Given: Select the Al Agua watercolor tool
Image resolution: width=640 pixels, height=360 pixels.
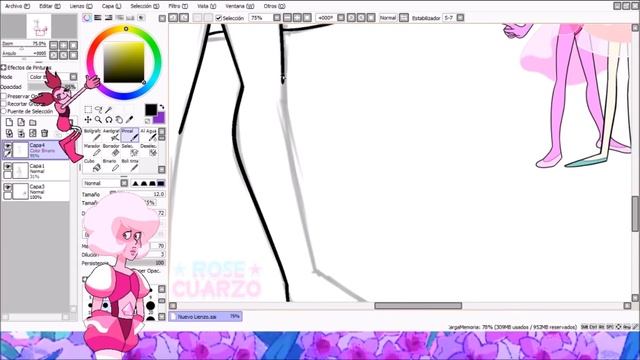Looking at the screenshot, I should [x=149, y=135].
